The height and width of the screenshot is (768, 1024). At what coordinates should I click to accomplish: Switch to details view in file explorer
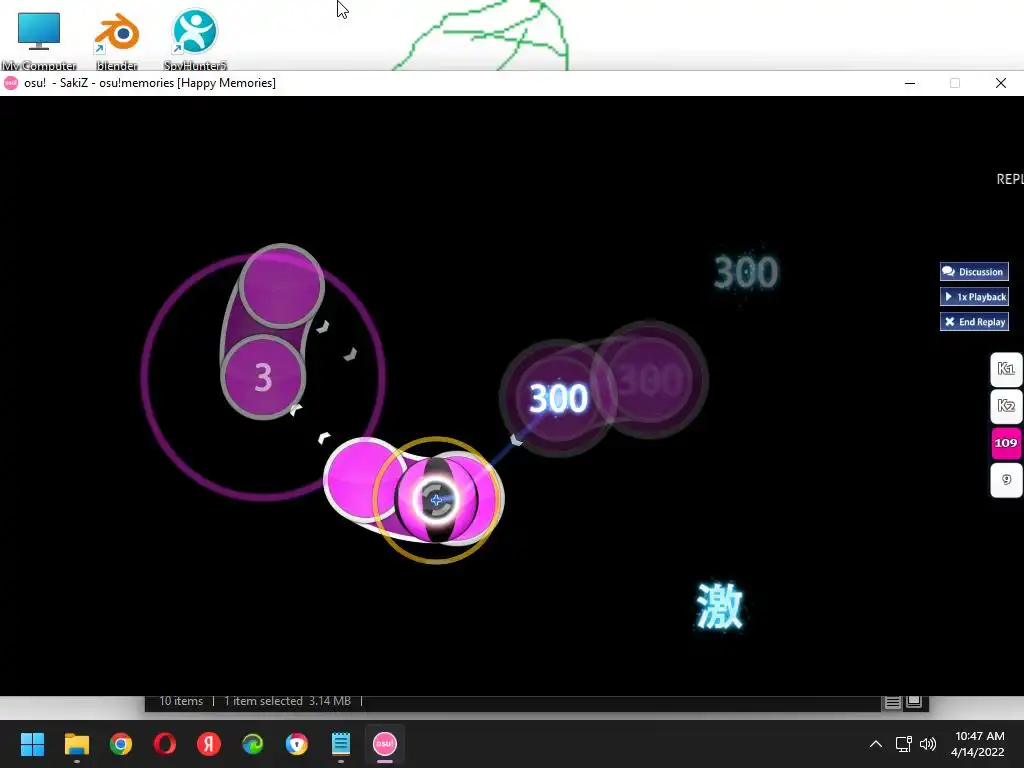[x=892, y=702]
